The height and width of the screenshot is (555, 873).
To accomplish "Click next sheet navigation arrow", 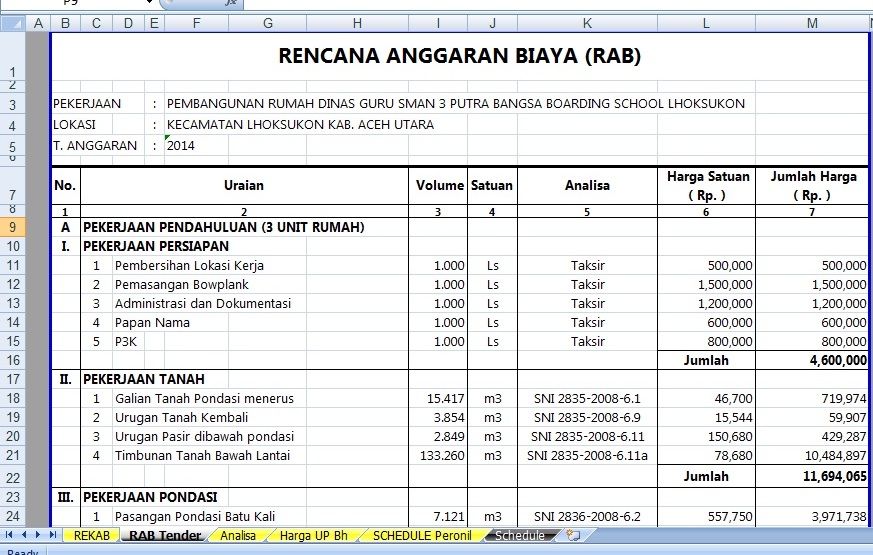I will pos(38,535).
